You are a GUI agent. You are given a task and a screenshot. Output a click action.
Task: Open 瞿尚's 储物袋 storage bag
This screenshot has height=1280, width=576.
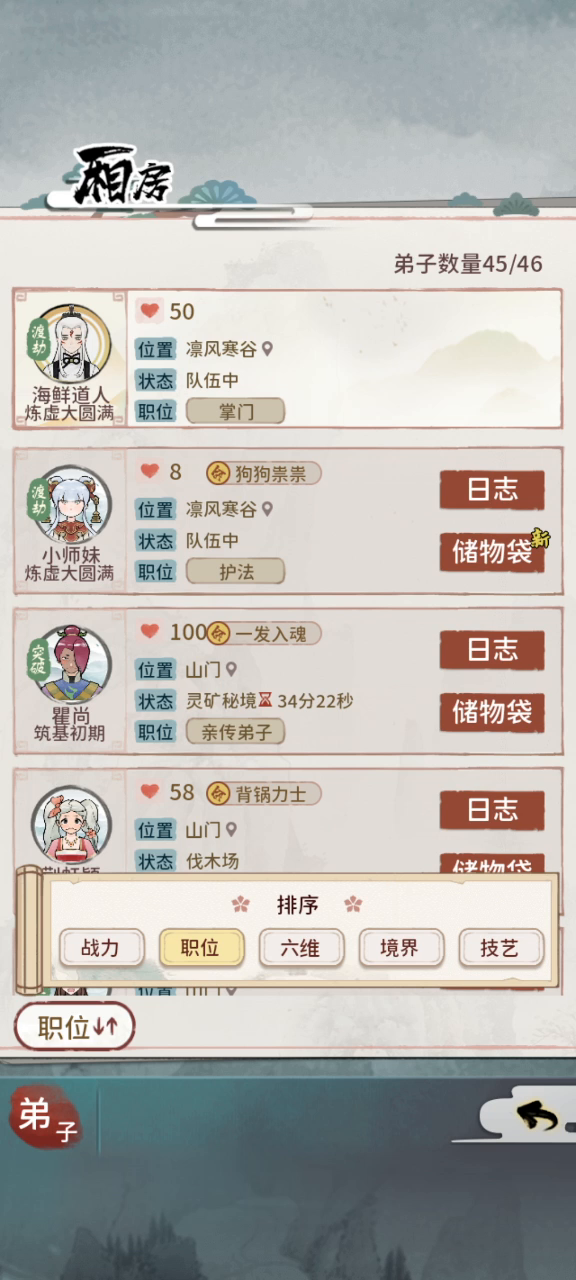tap(492, 713)
